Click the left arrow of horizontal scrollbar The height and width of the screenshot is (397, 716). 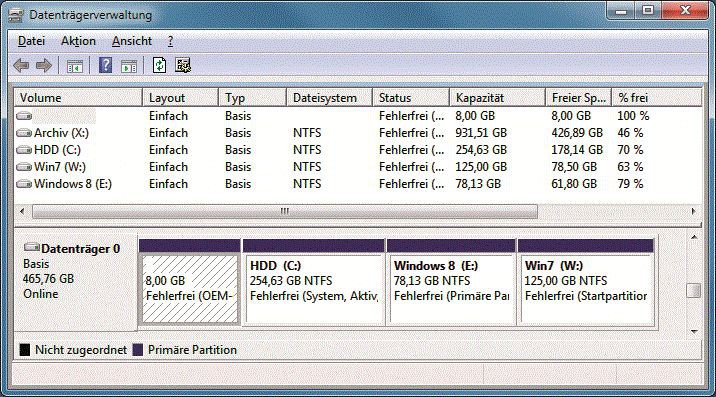(21, 212)
